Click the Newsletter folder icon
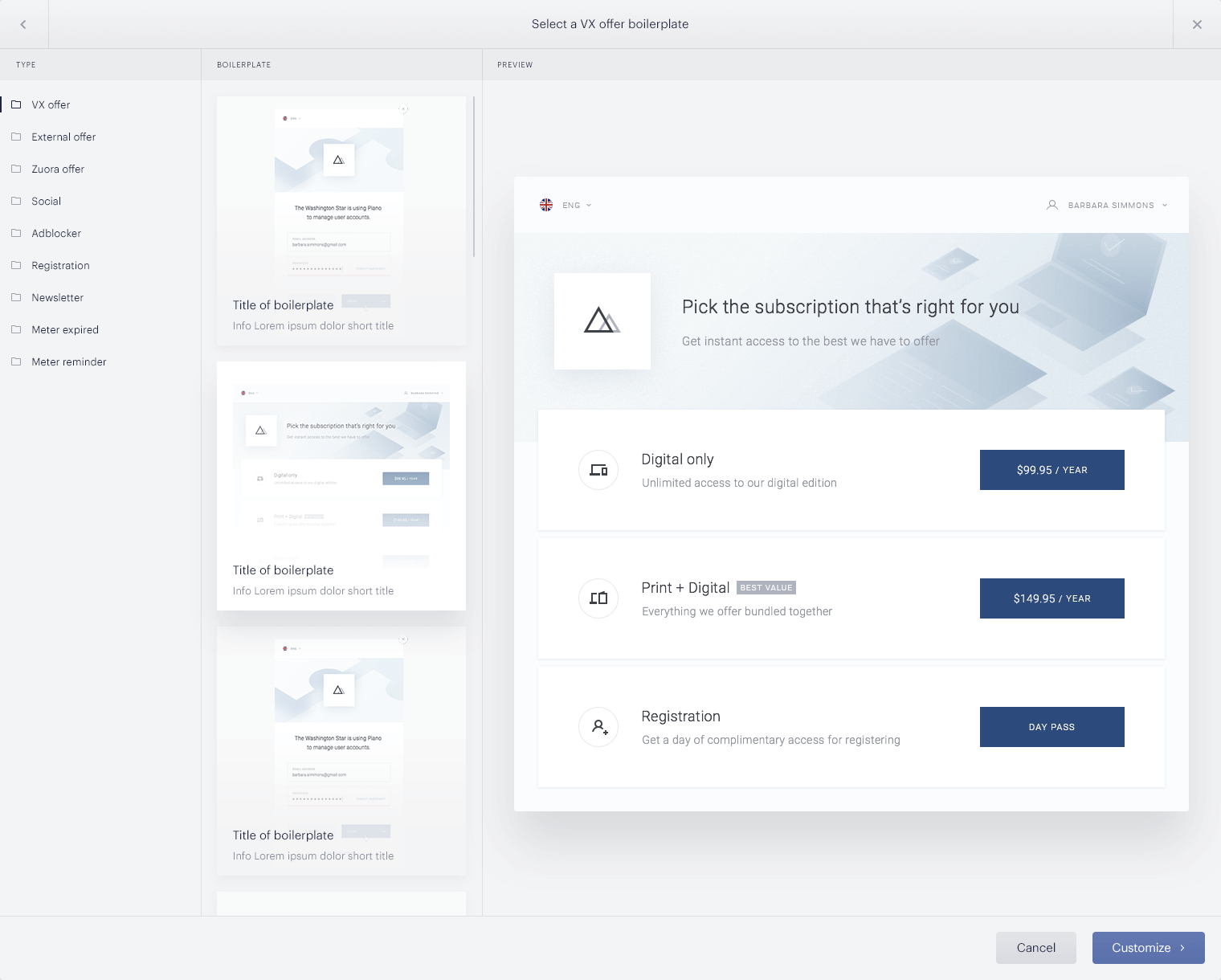 16,297
